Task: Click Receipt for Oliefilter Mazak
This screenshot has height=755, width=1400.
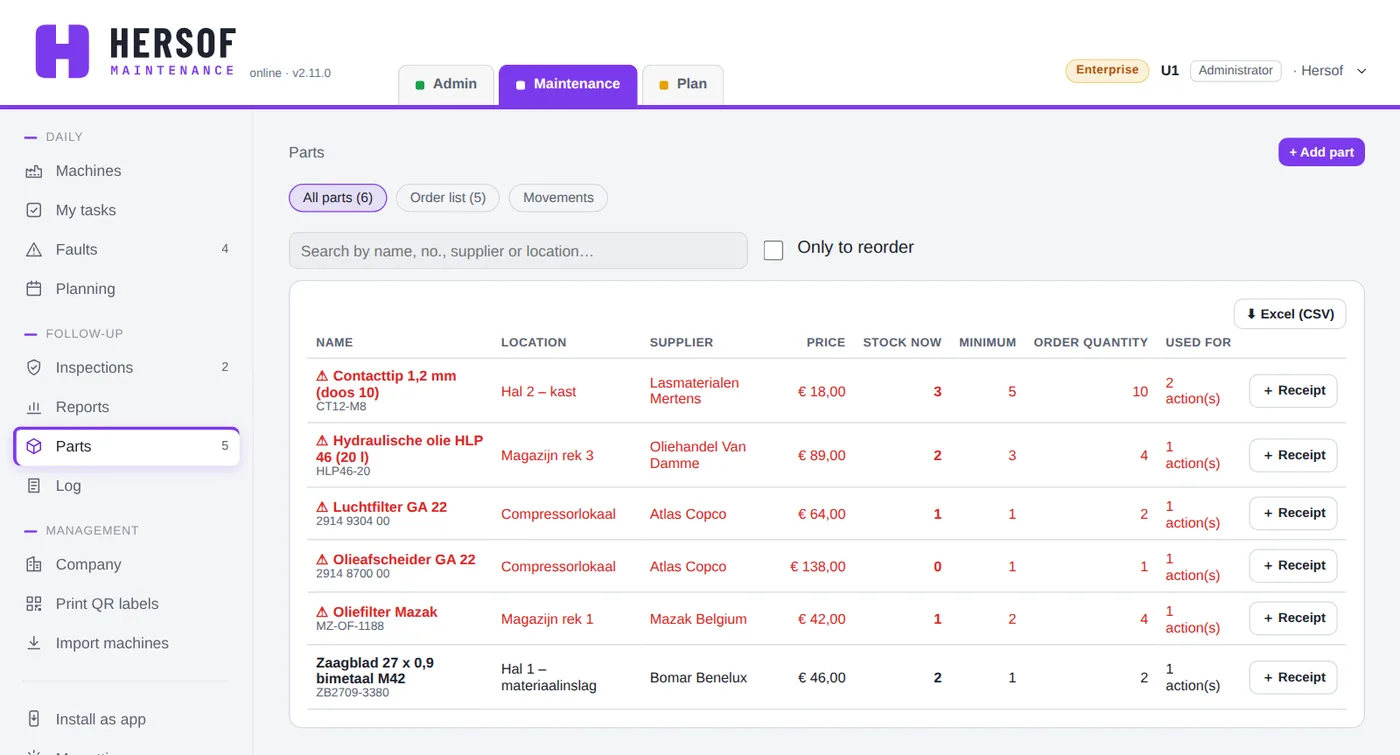Action: pyautogui.click(x=1293, y=618)
